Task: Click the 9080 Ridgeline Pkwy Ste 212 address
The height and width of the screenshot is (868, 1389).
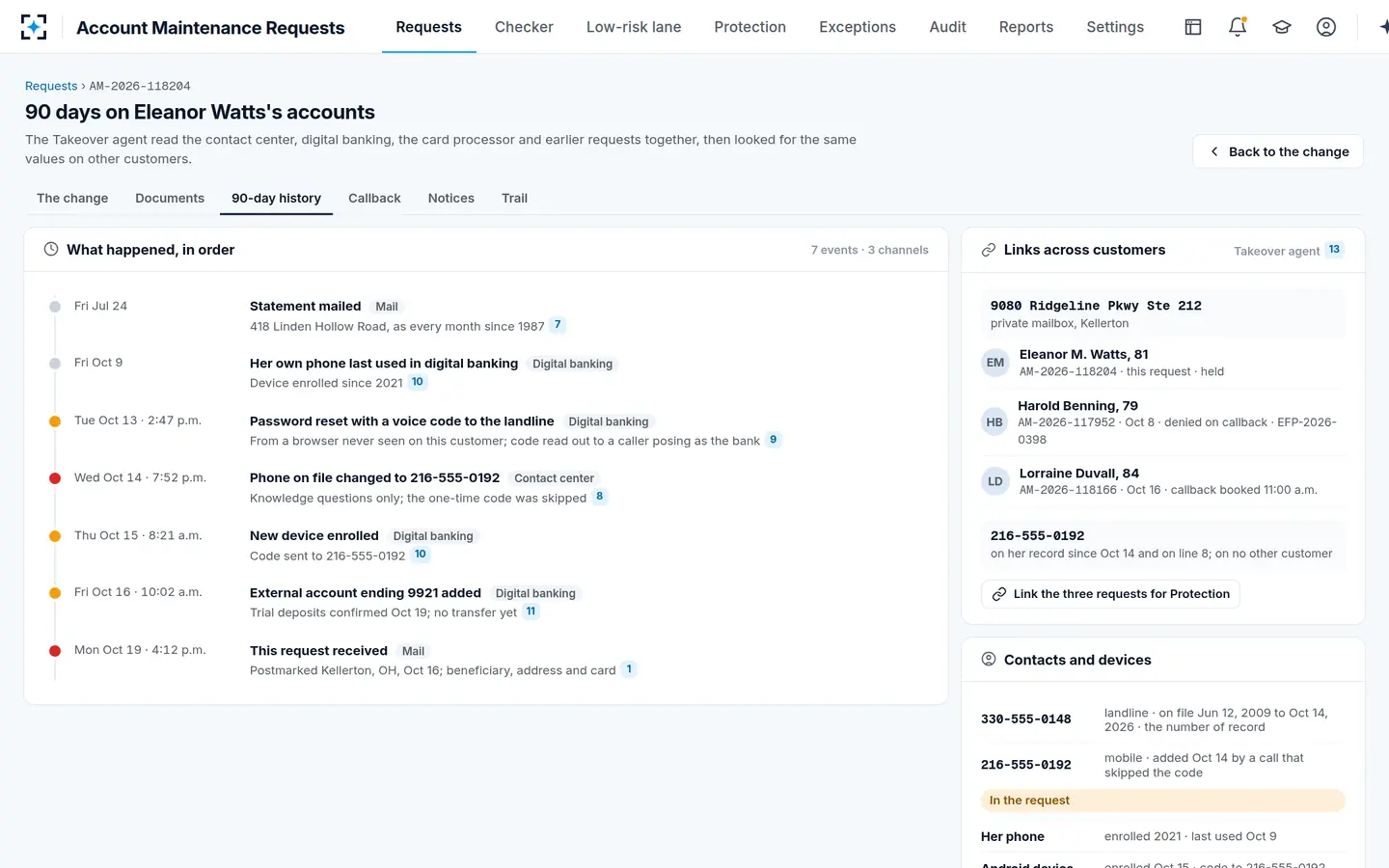Action: (1096, 306)
